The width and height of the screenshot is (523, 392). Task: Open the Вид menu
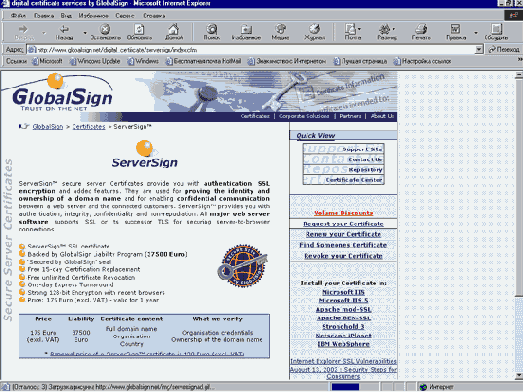tap(66, 16)
